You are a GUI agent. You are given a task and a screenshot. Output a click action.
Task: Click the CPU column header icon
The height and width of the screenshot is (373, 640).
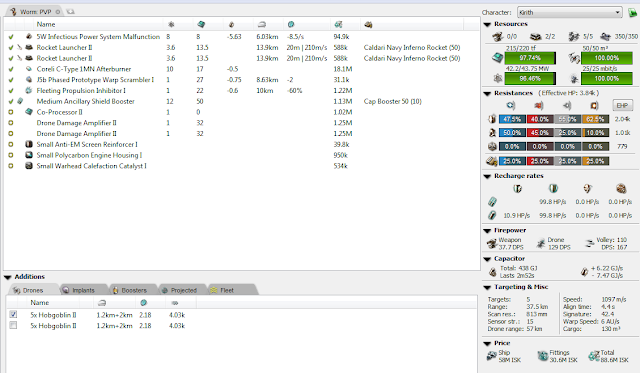pos(201,24)
